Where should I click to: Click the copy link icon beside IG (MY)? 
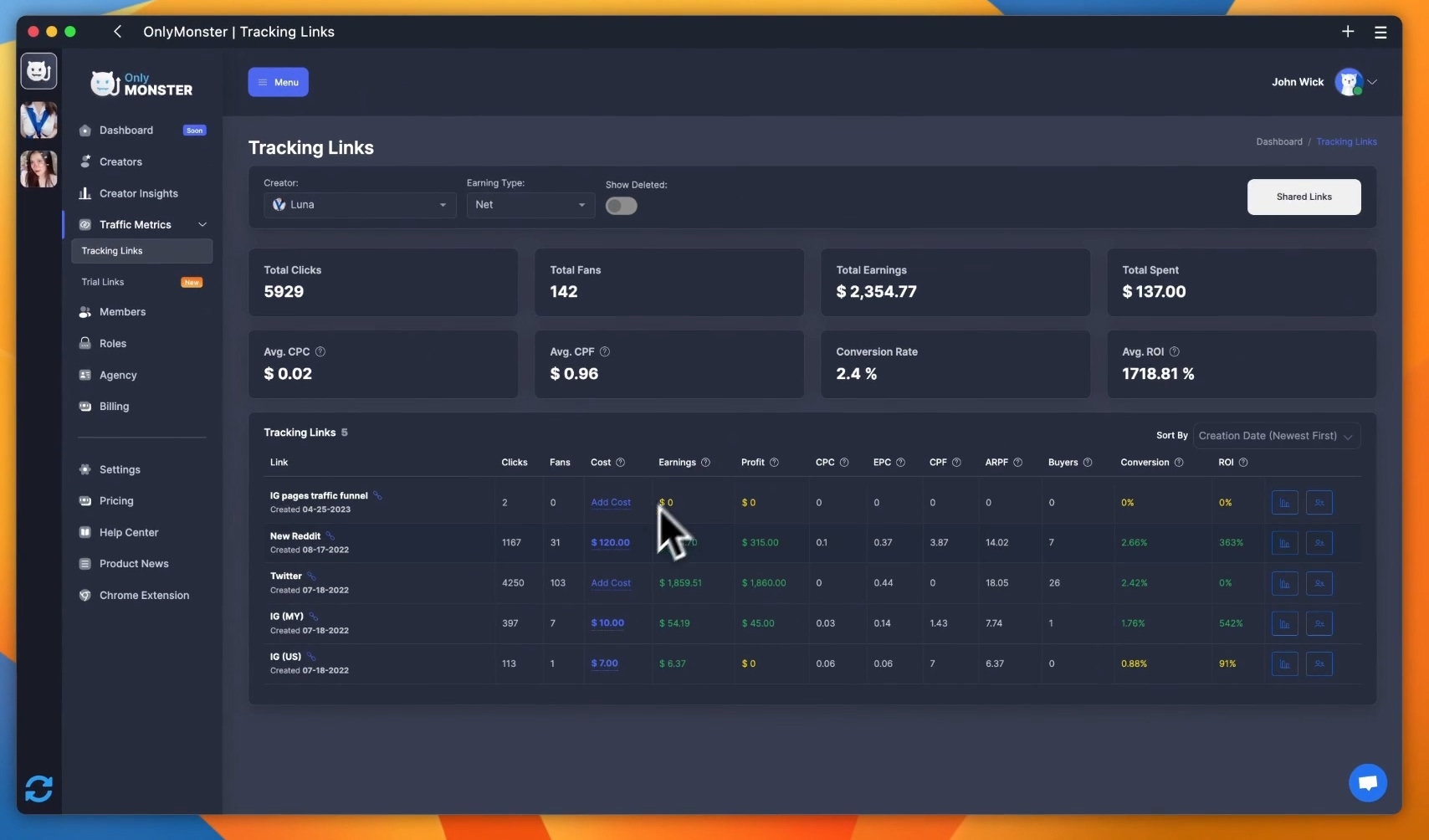pyautogui.click(x=314, y=617)
